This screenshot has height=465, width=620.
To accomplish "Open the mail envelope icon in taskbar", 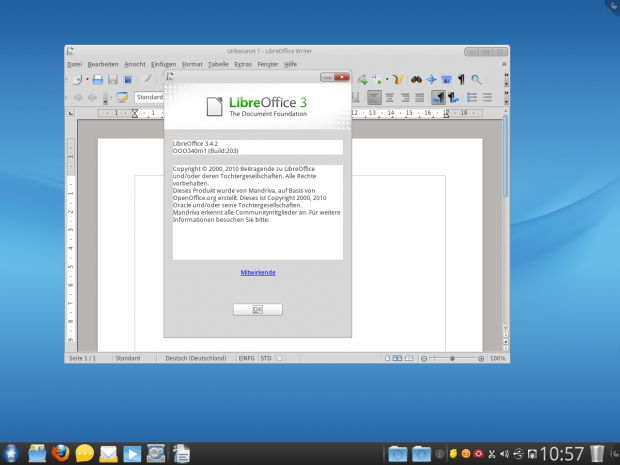I will [108, 454].
